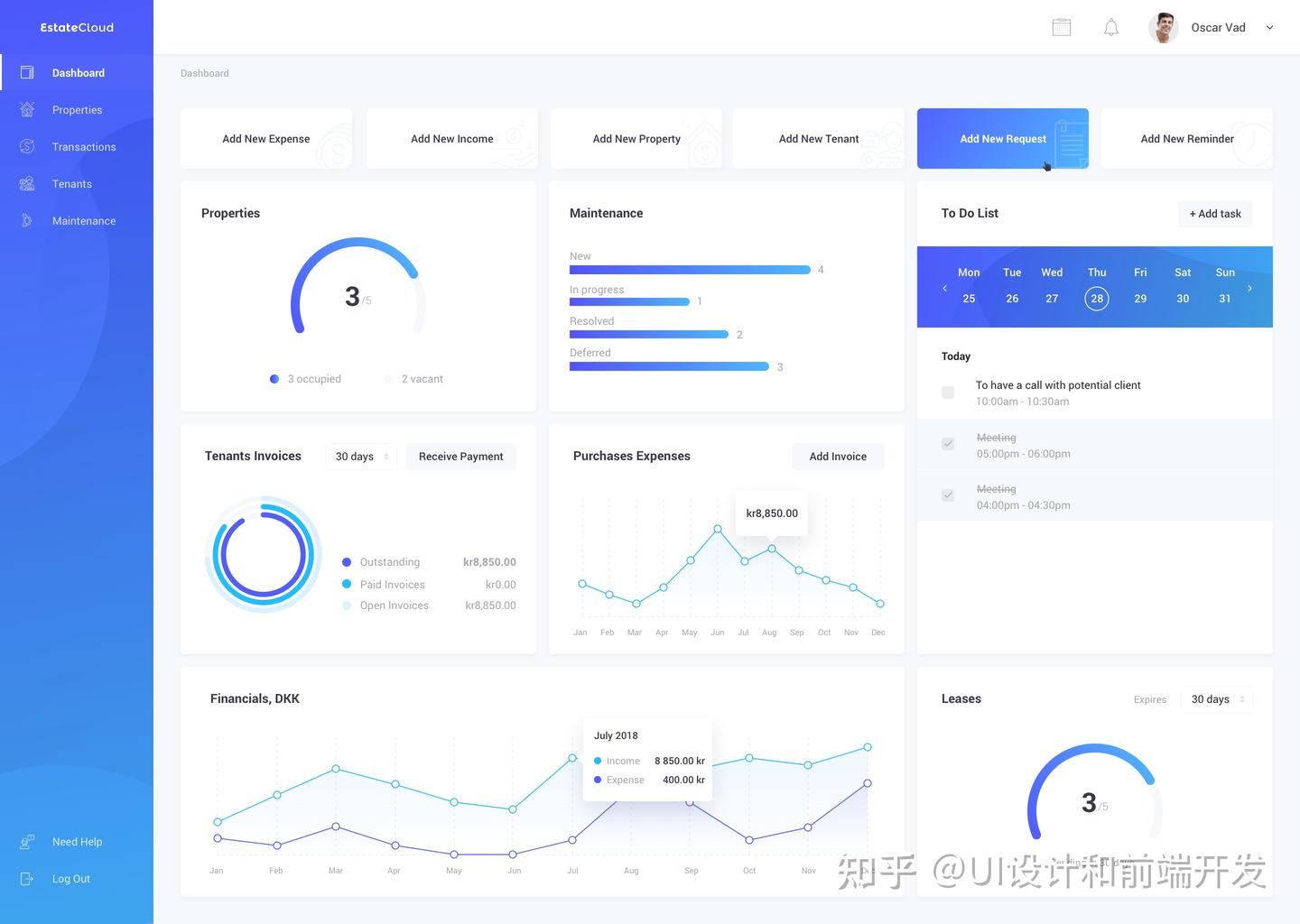Select Tue 26 in calendar strip

tap(1012, 285)
